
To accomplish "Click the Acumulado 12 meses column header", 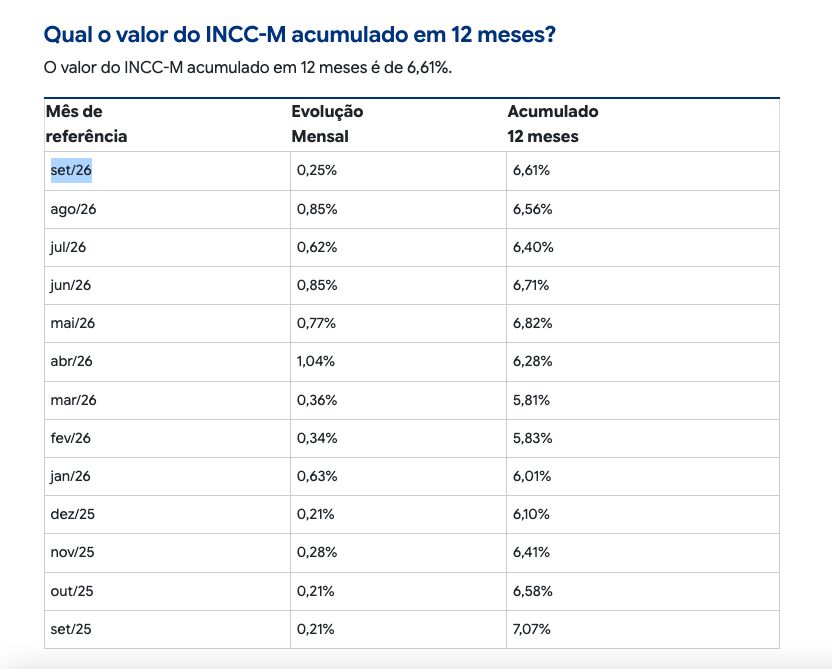I will [553, 124].
